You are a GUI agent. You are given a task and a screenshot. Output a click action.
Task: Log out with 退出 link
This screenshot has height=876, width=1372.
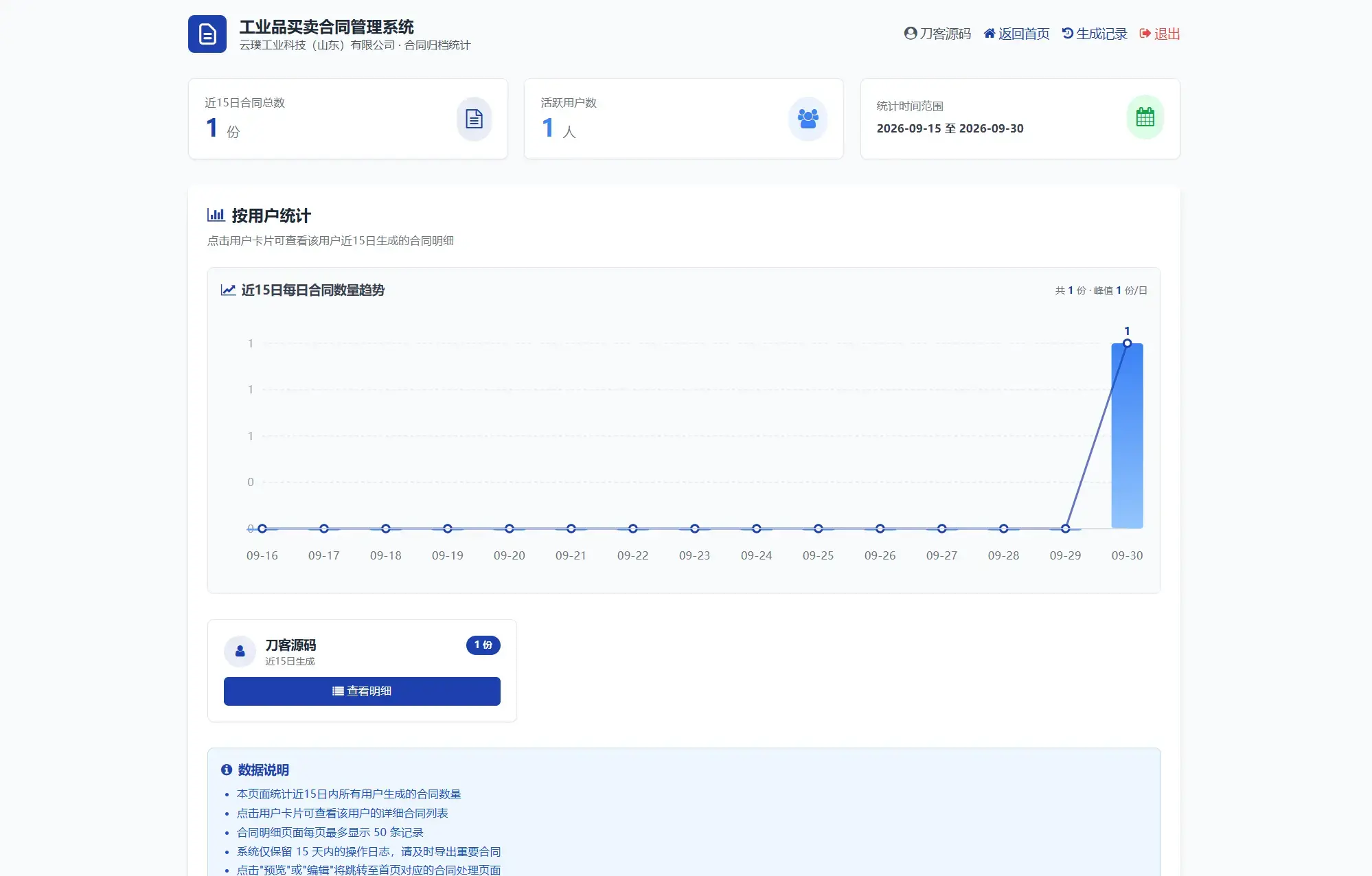coord(1160,34)
